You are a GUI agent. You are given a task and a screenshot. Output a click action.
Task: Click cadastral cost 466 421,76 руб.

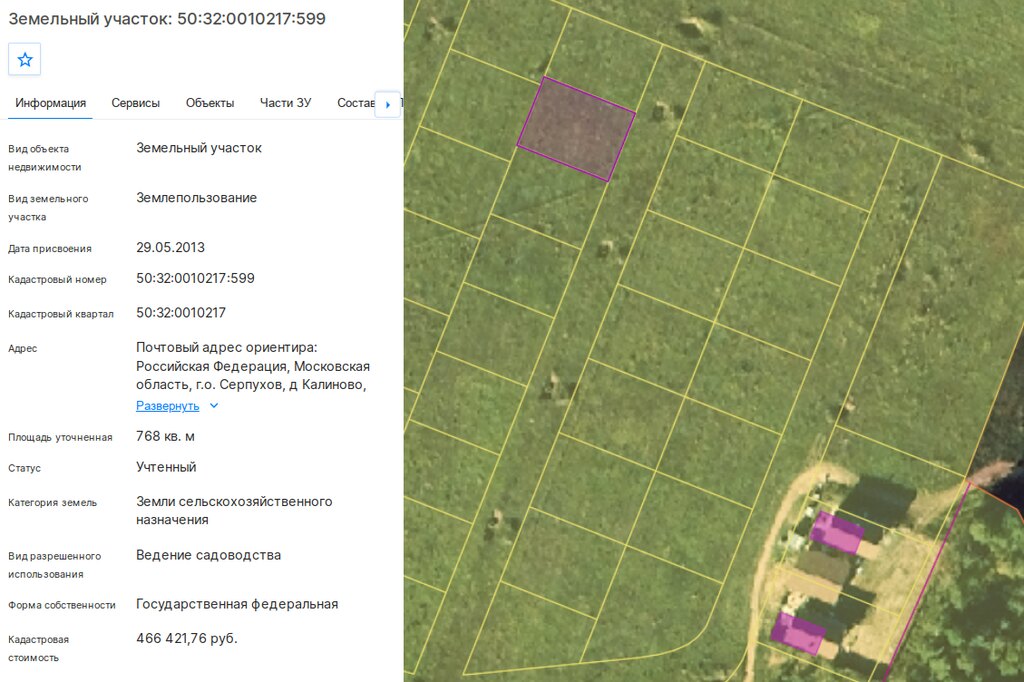(x=187, y=638)
